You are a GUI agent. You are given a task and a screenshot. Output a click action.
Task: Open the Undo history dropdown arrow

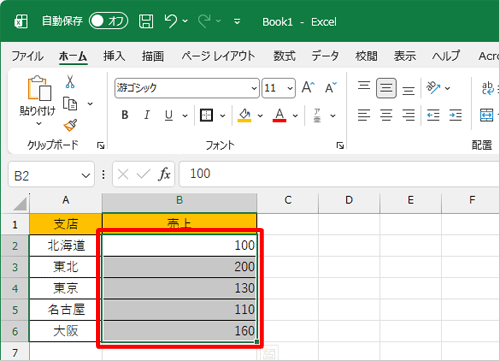tap(185, 21)
